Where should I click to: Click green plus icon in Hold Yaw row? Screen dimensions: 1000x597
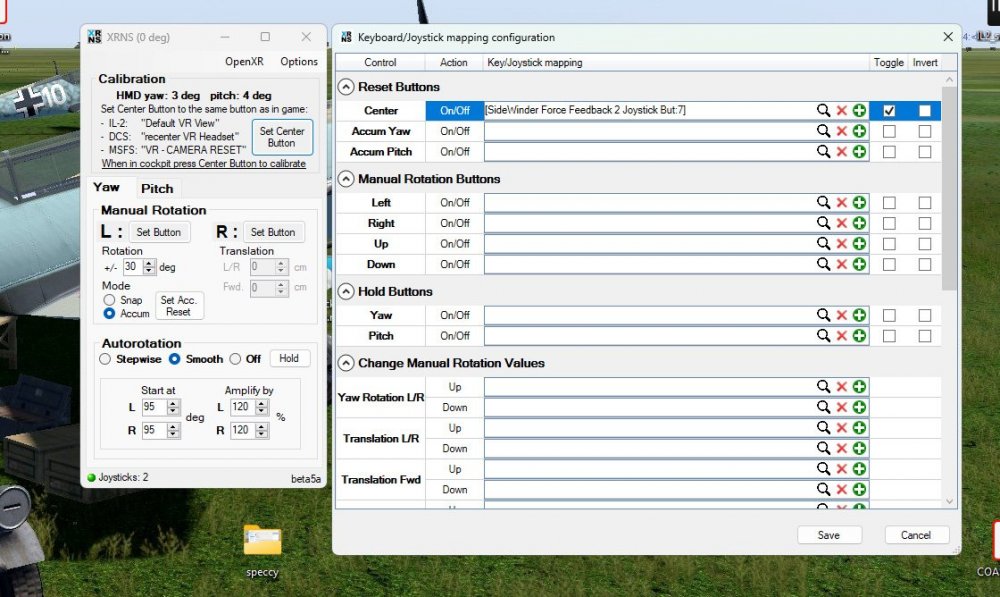click(x=859, y=315)
